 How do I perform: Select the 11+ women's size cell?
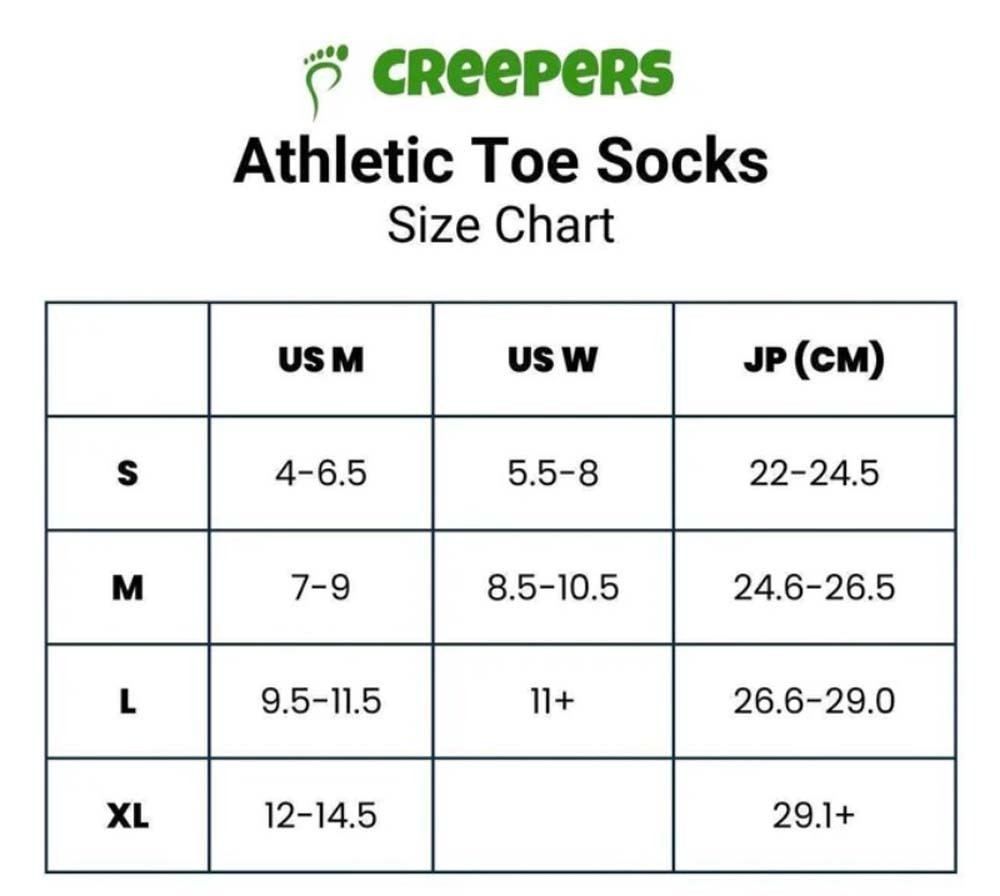tap(552, 701)
